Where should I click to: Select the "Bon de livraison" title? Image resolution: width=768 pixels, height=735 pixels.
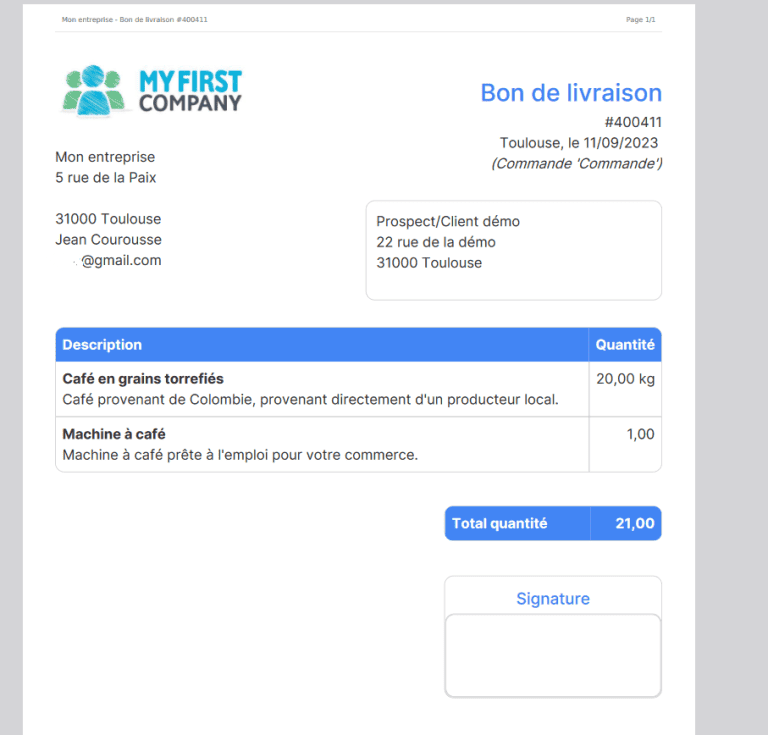tap(571, 93)
